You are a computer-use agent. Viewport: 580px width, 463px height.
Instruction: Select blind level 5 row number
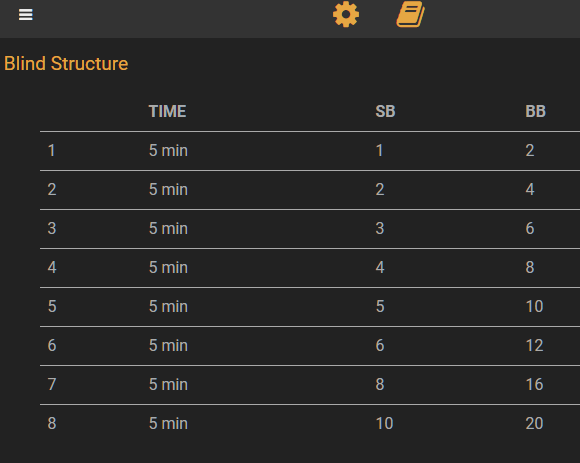click(x=52, y=306)
